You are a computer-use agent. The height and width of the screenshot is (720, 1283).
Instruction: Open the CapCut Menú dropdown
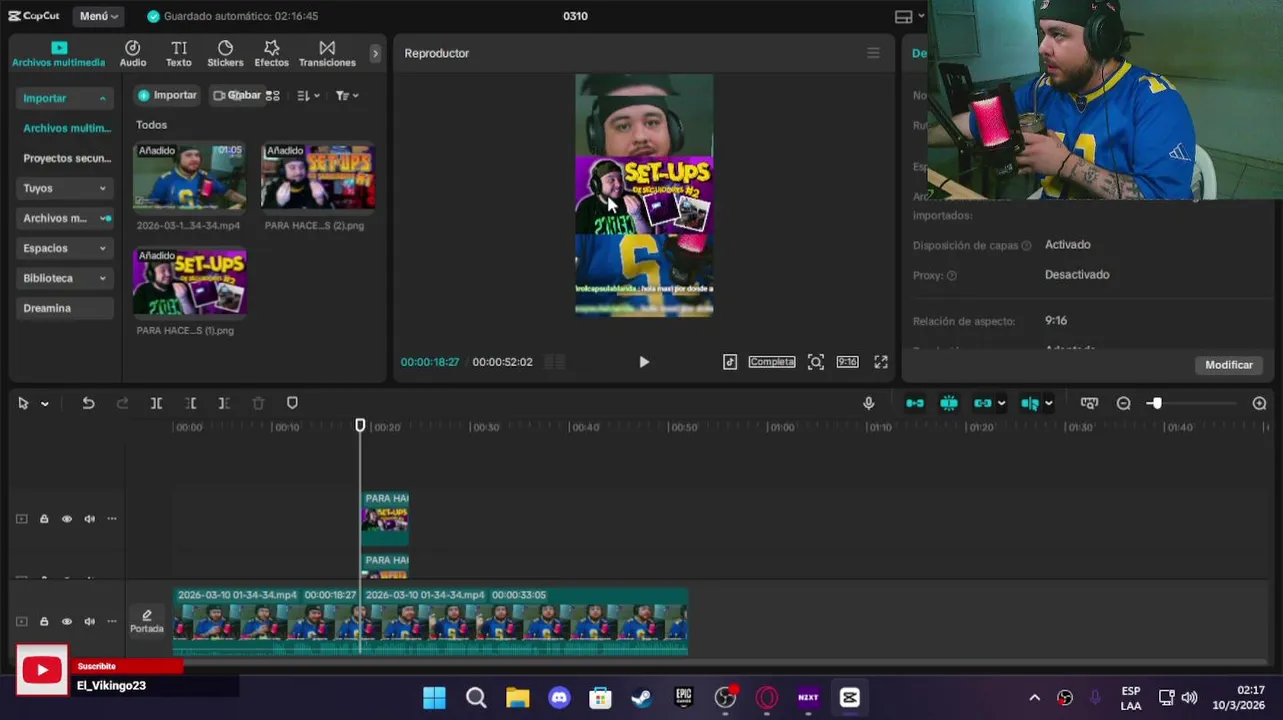pyautogui.click(x=99, y=16)
